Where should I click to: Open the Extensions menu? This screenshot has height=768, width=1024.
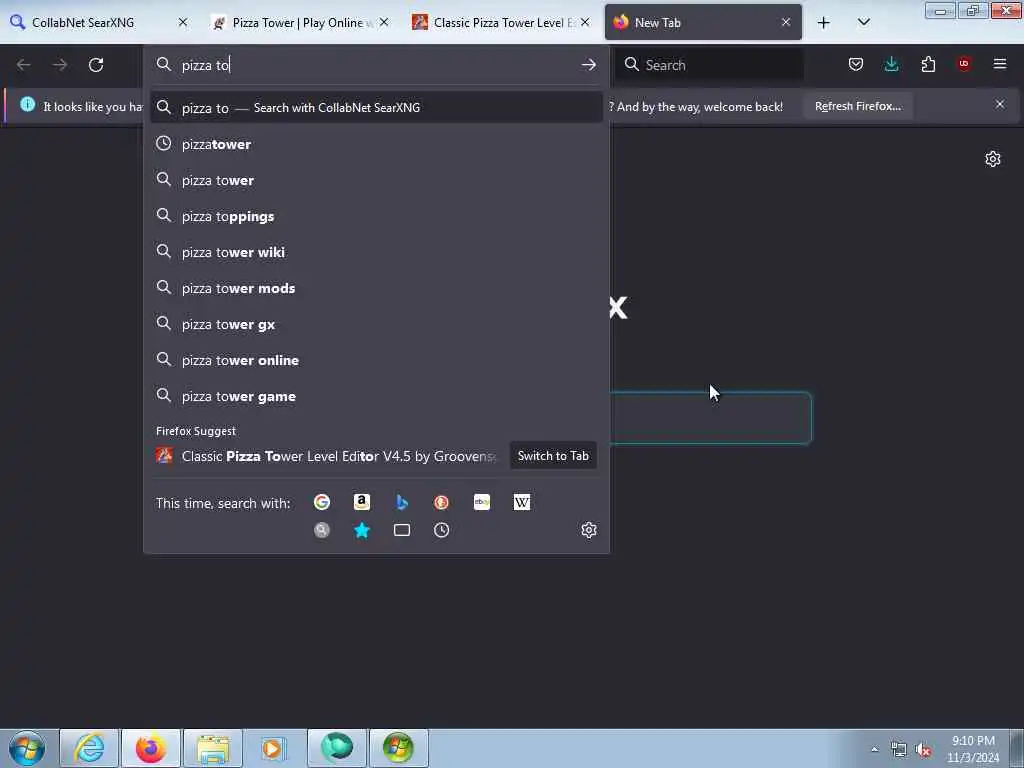click(x=928, y=64)
